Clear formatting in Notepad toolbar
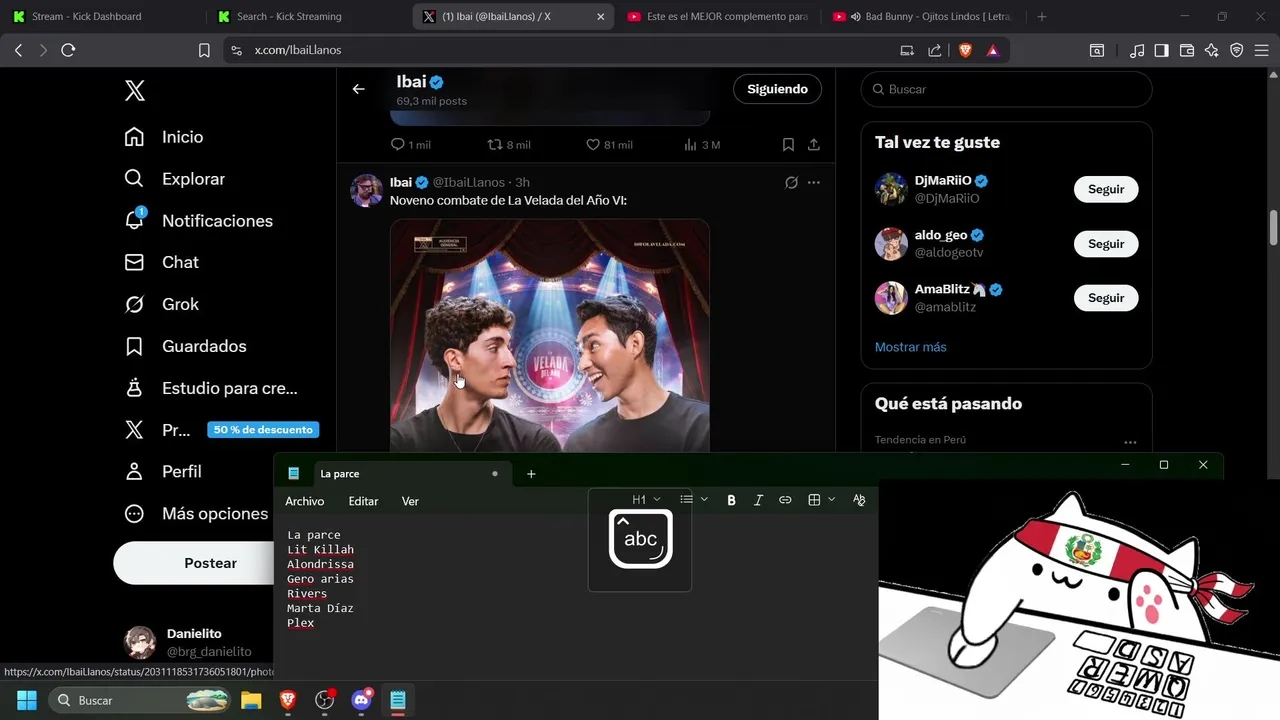Viewport: 1280px width, 720px height. 859,500
